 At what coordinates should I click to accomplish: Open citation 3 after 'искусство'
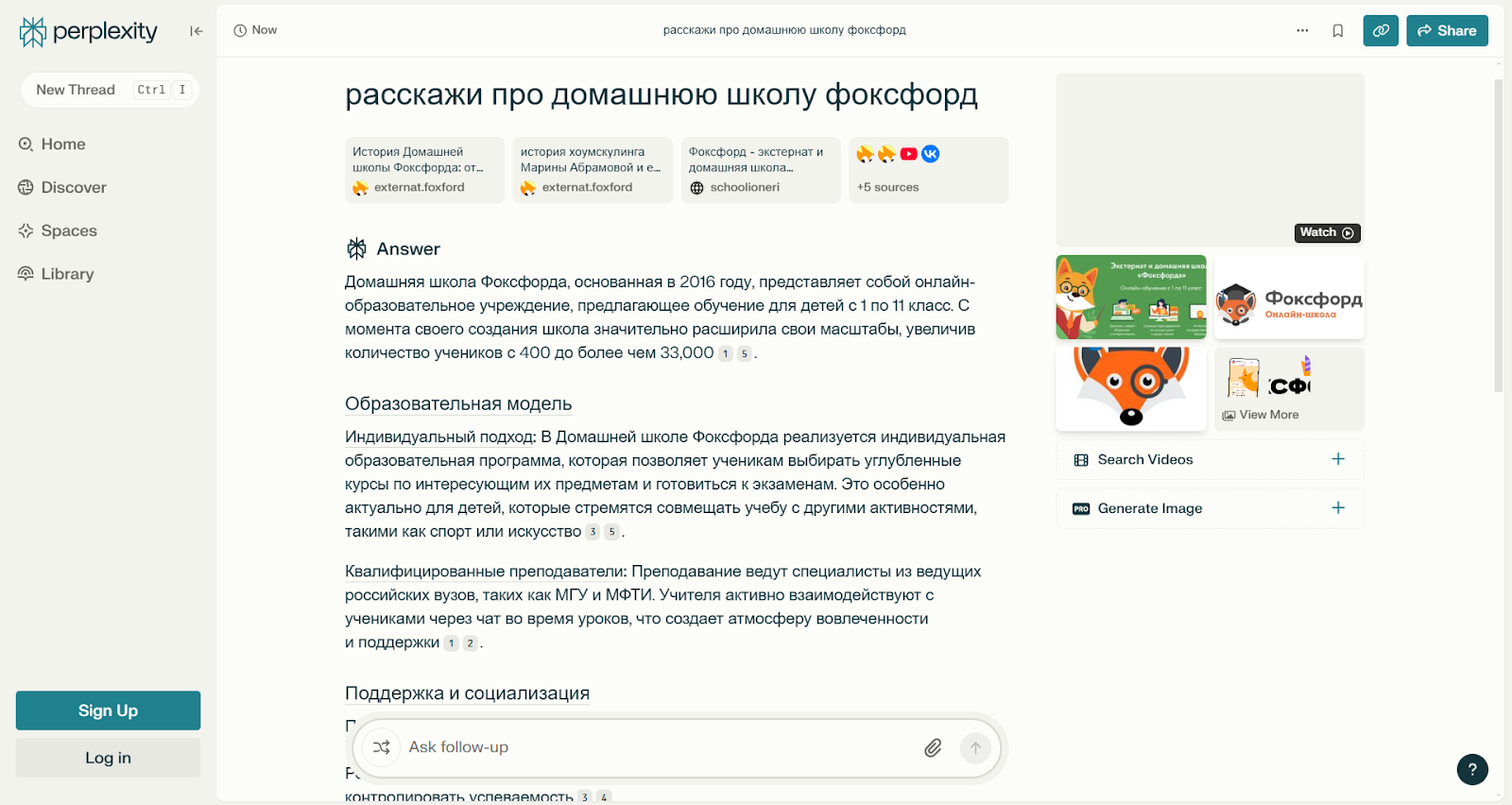[593, 532]
